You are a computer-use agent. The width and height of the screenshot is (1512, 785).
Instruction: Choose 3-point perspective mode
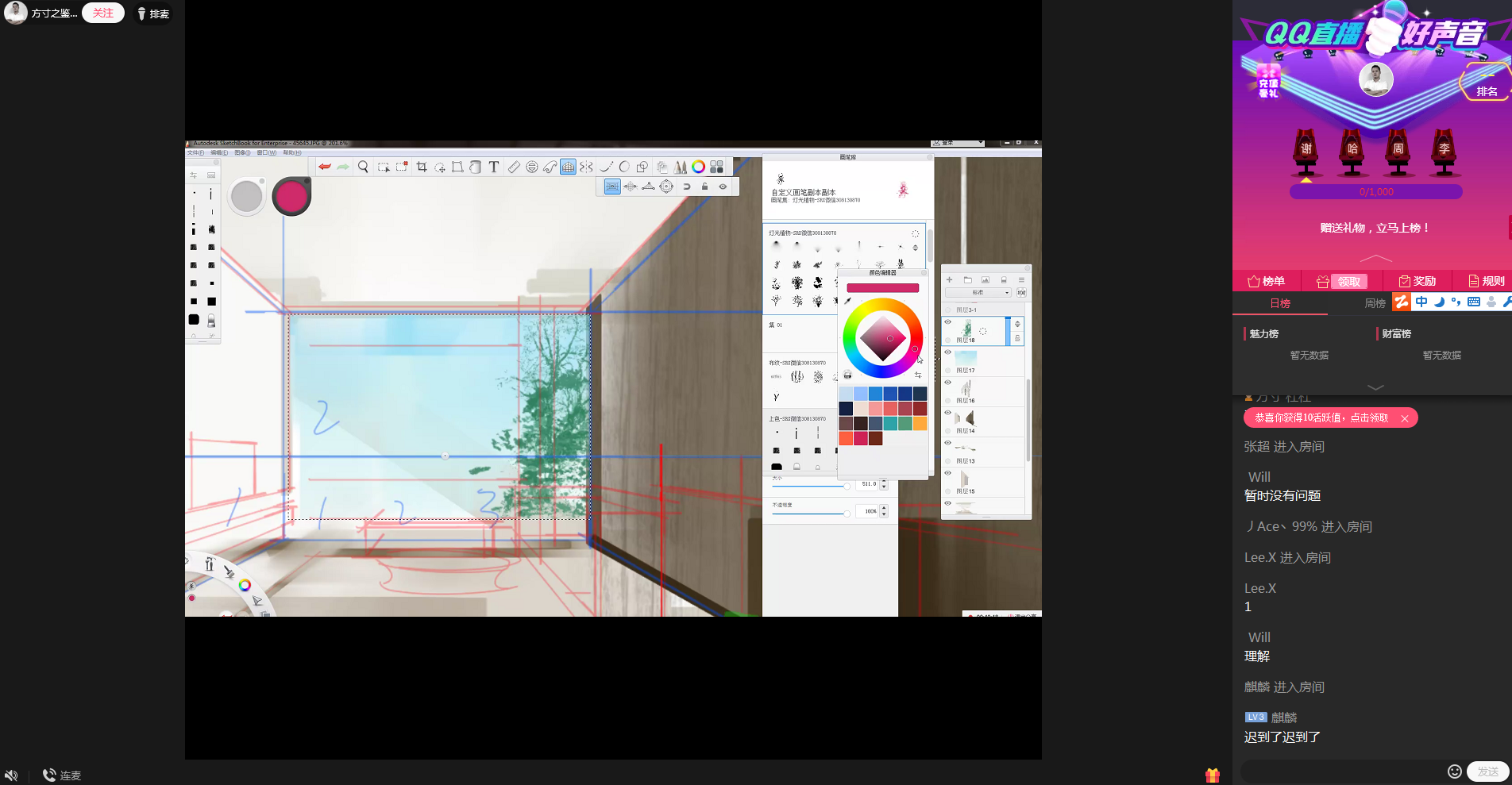(x=648, y=187)
